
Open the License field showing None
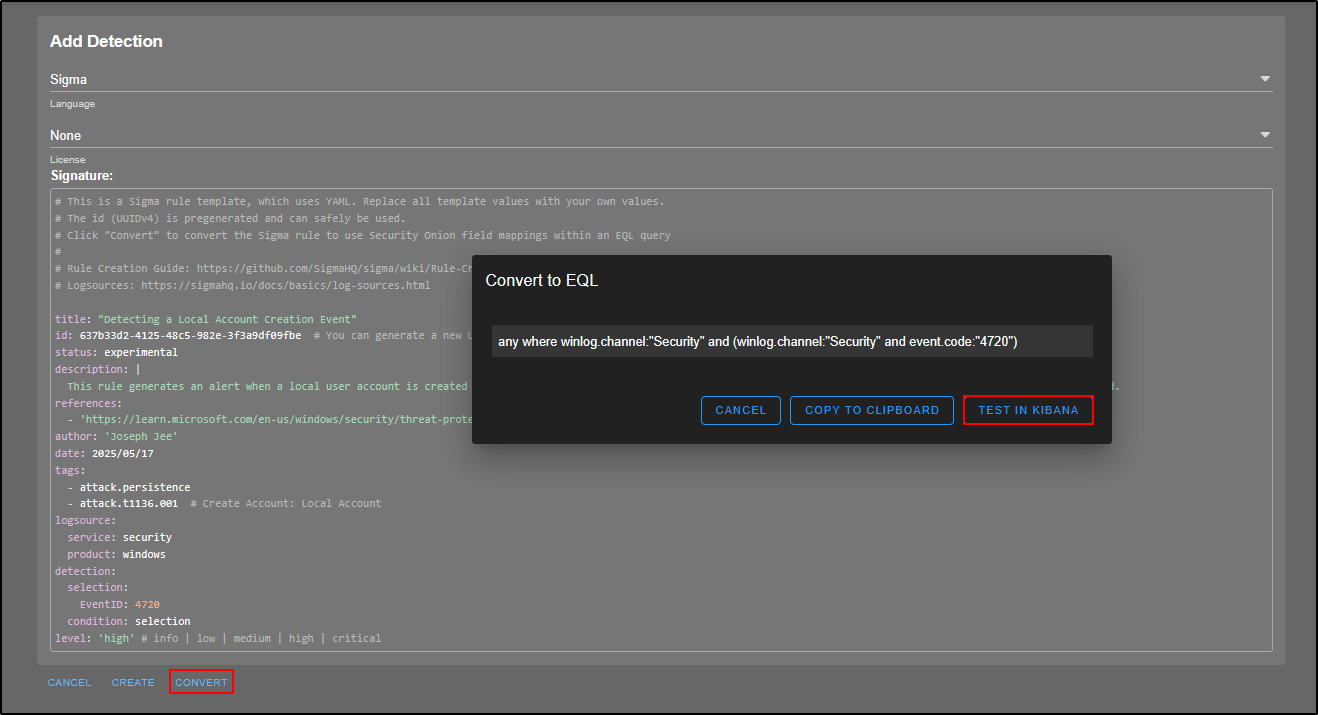(66, 135)
